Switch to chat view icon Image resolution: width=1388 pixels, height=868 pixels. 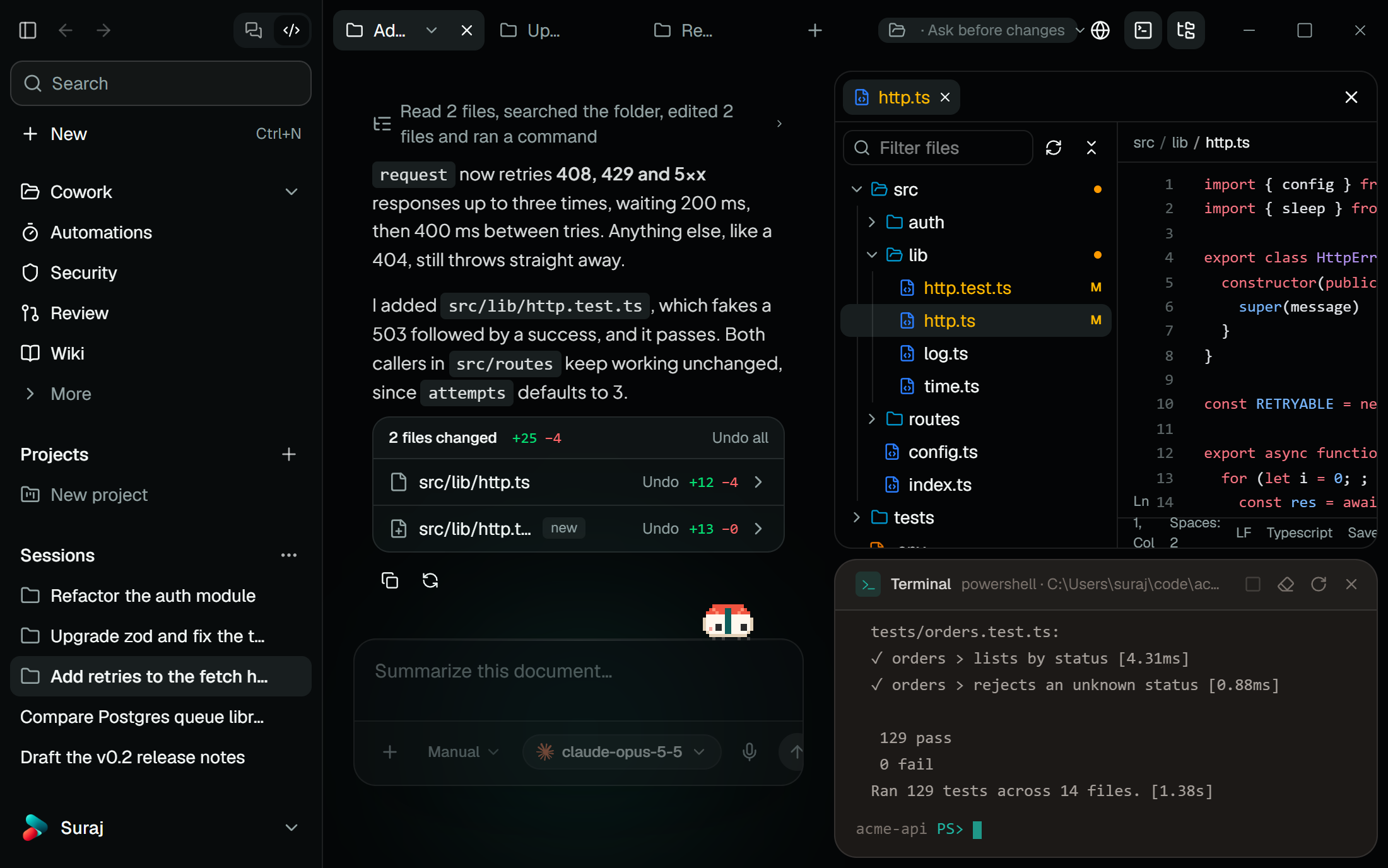[254, 30]
